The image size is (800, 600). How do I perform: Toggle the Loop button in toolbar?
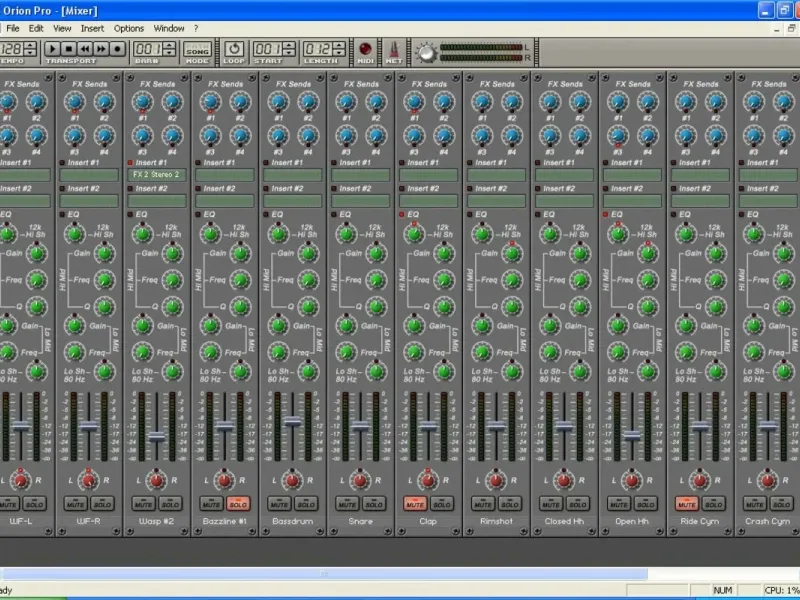click(x=233, y=49)
